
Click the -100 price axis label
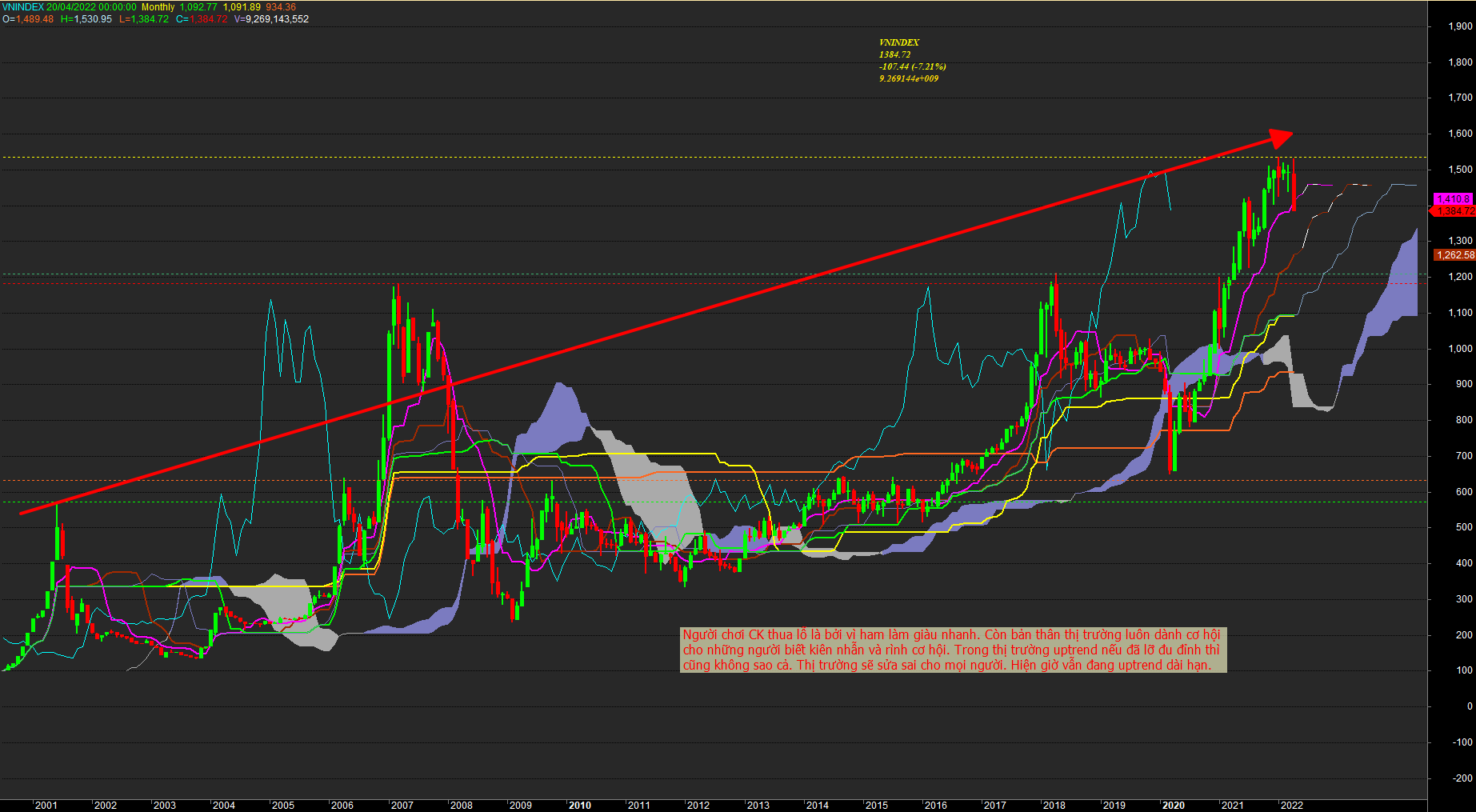1463,742
